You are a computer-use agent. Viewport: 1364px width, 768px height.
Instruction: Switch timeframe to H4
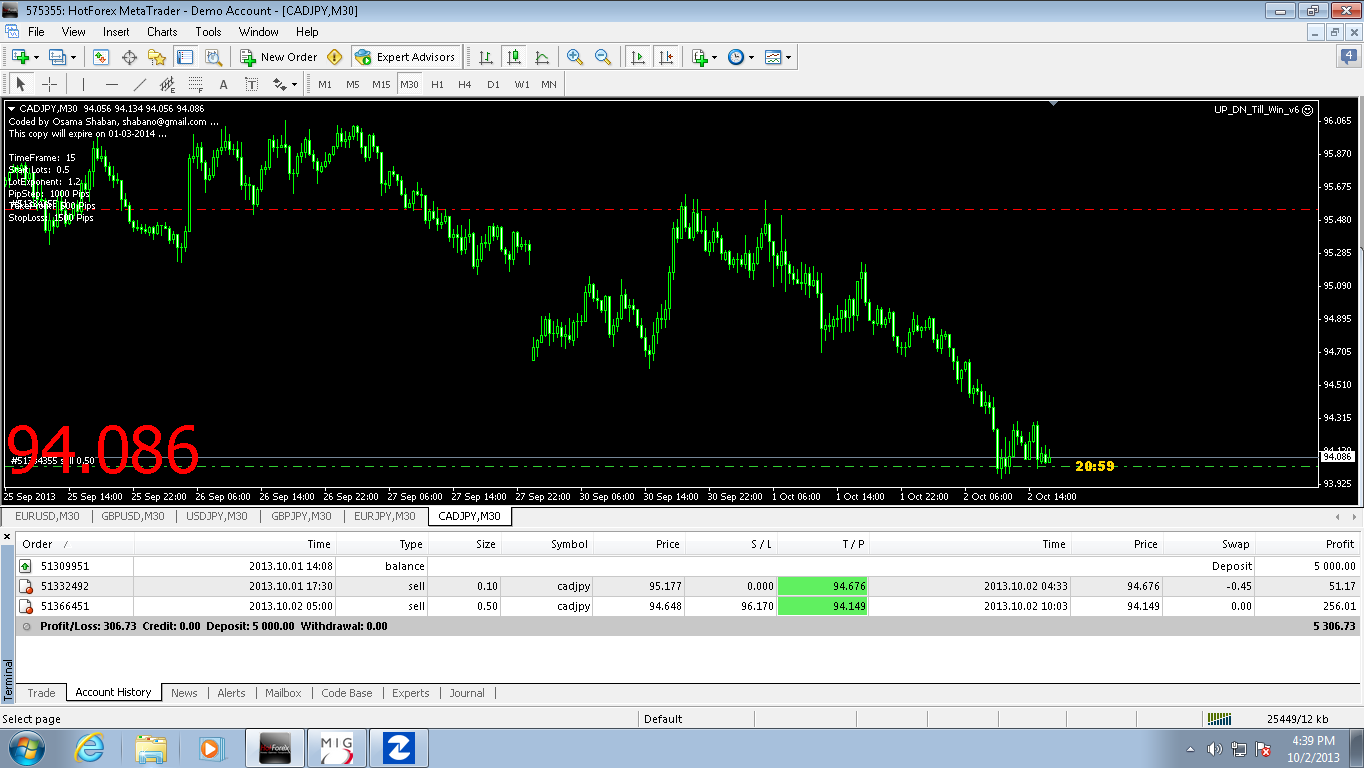pos(465,84)
